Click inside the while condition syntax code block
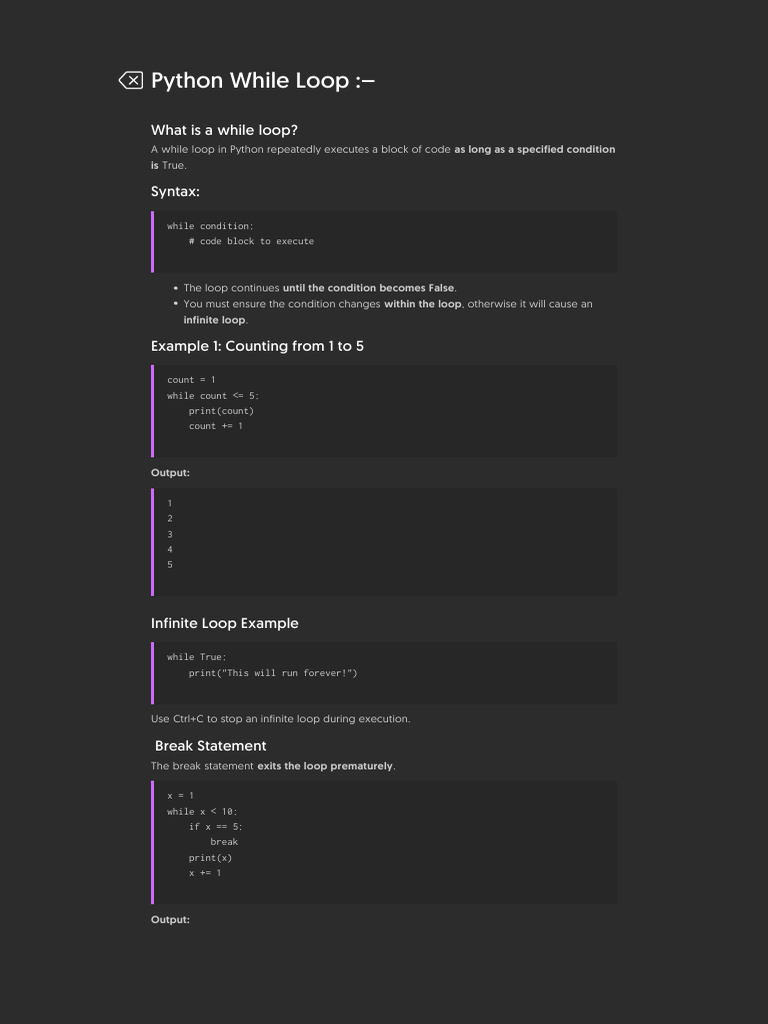Screen dimensions: 768x1024 click(x=384, y=241)
